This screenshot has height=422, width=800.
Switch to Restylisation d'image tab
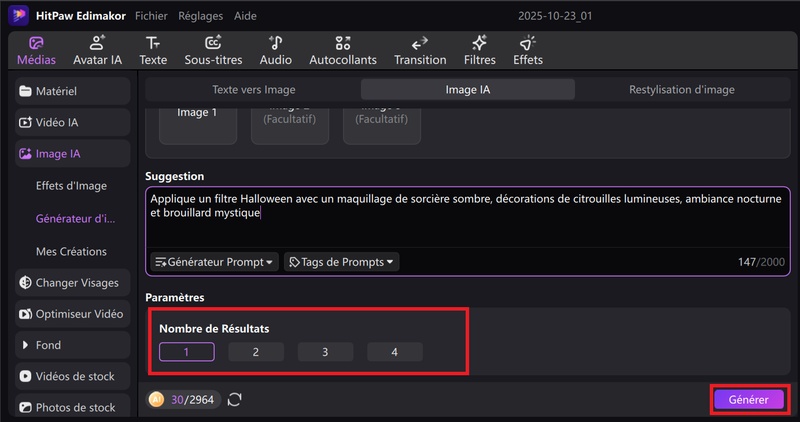coord(681,89)
